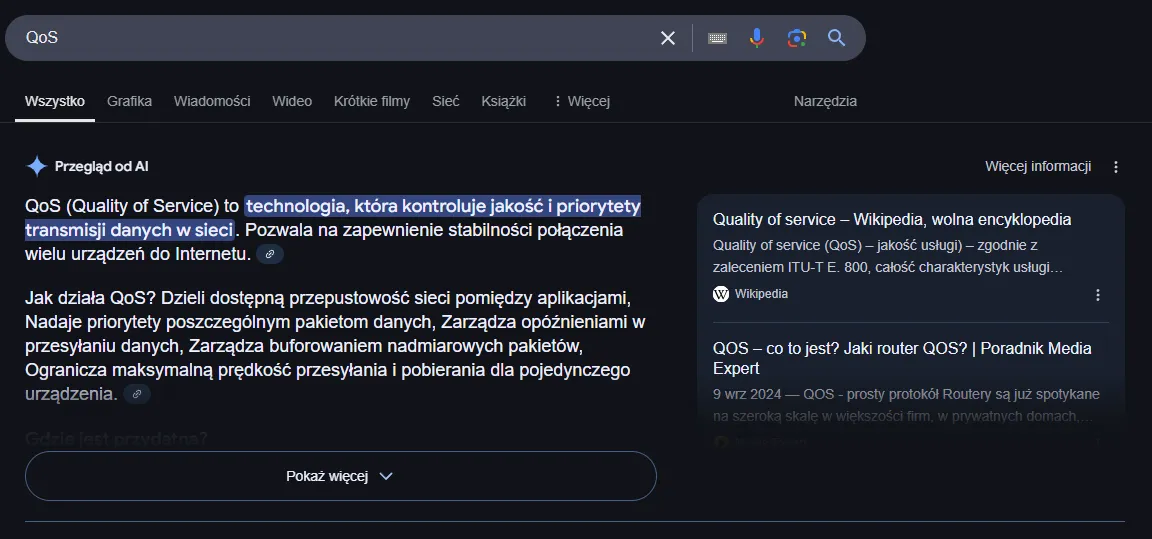Open 'QOS – co to jest?' Media Expert link

point(902,358)
